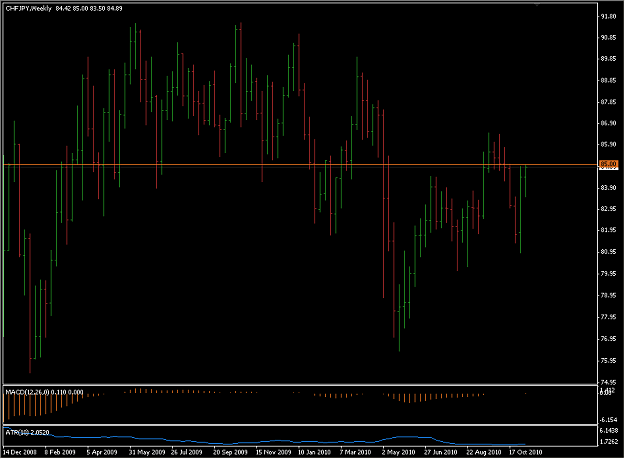Click the 90.85 price axis label
The image size is (625, 459).
coord(609,38)
